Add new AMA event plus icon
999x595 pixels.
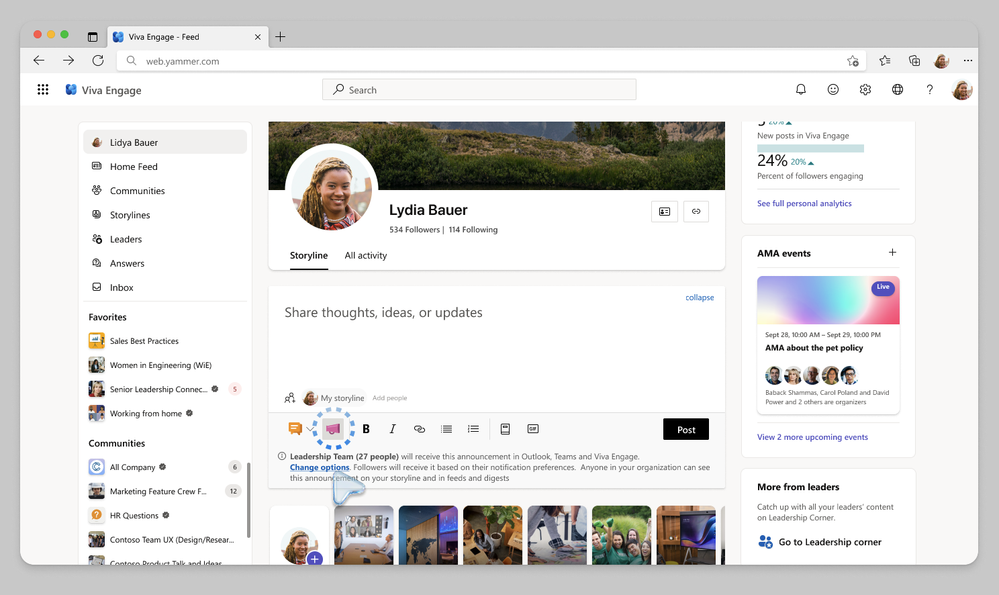[x=893, y=252]
